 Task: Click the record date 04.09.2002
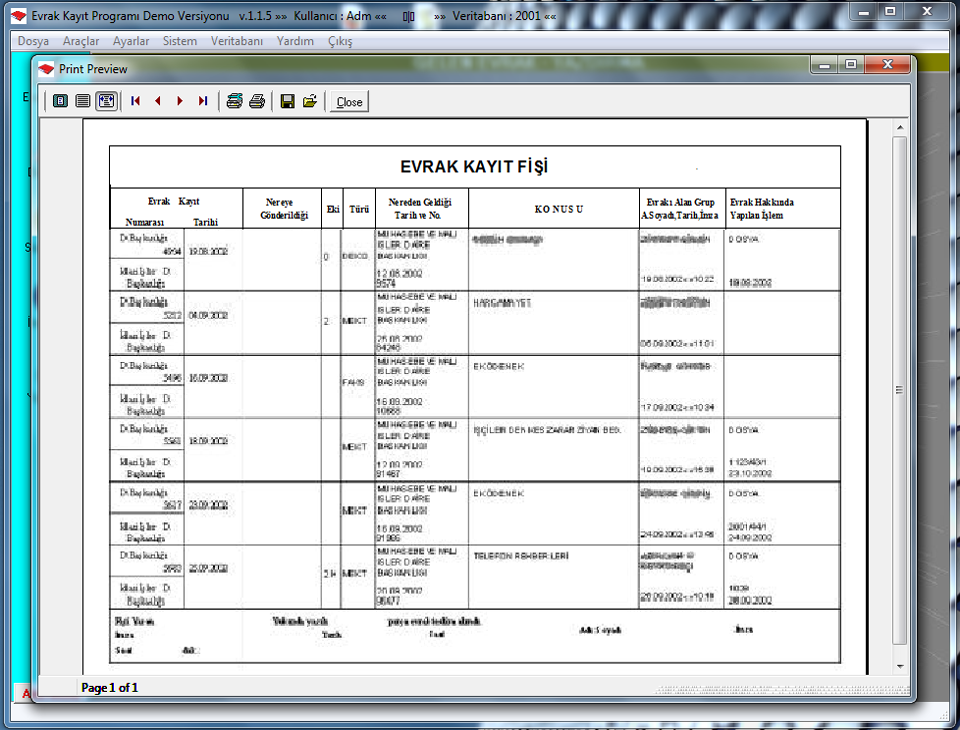[x=208, y=315]
